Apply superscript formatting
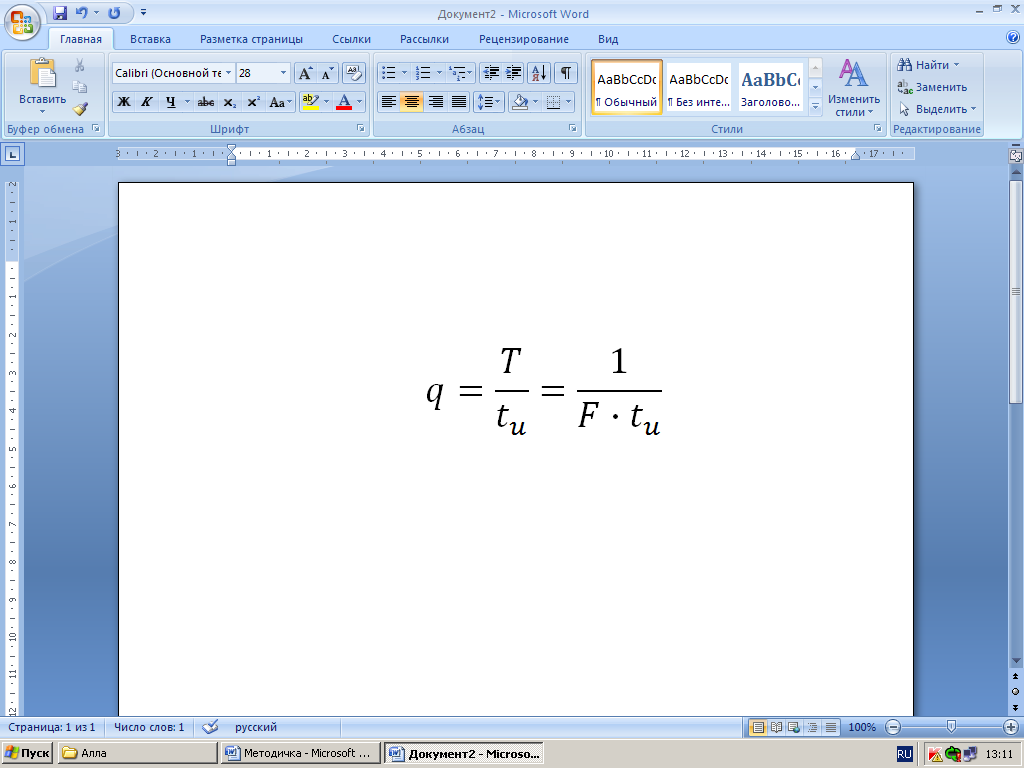The height and width of the screenshot is (768, 1024). [253, 102]
